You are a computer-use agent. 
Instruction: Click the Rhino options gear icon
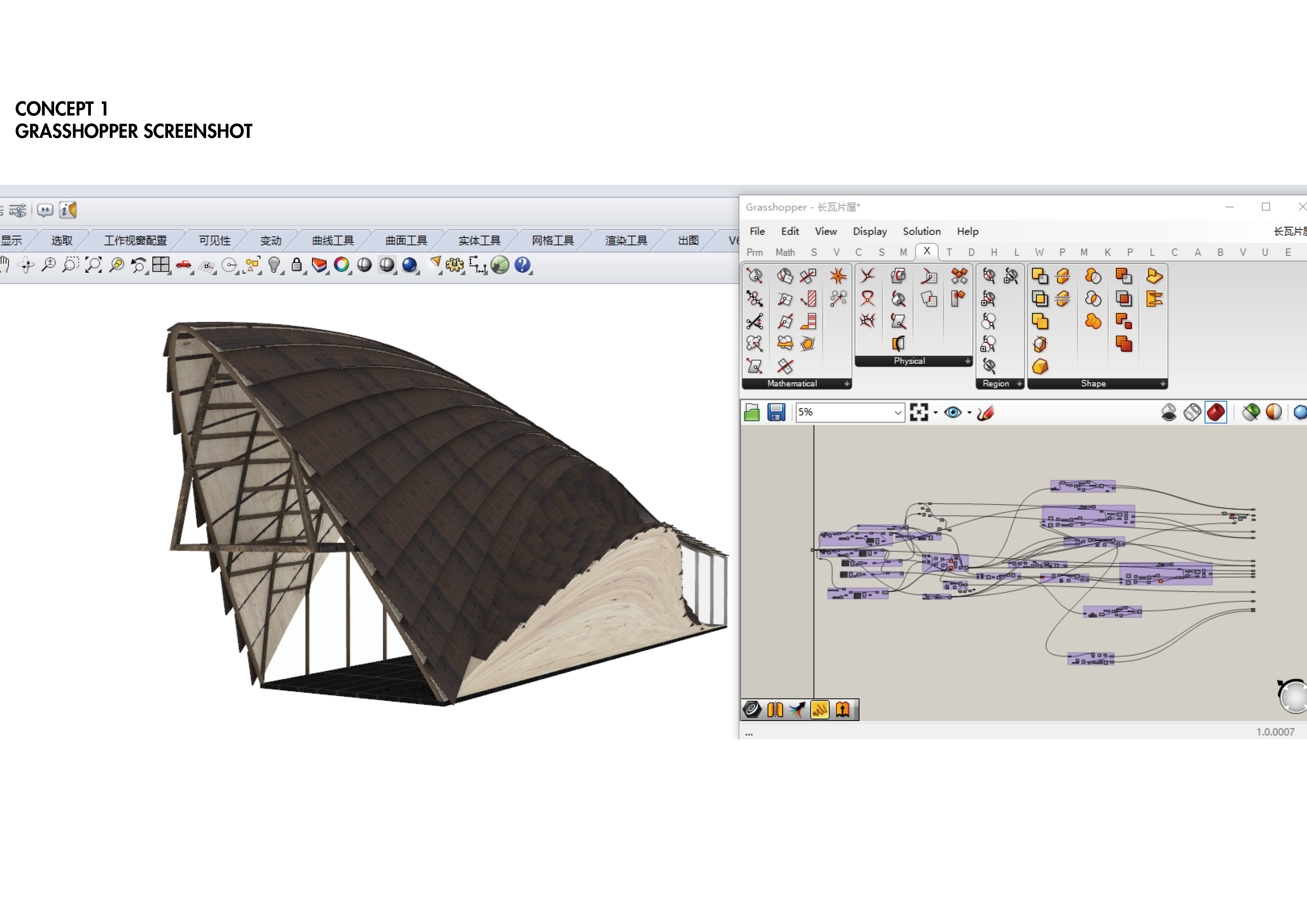point(454,265)
